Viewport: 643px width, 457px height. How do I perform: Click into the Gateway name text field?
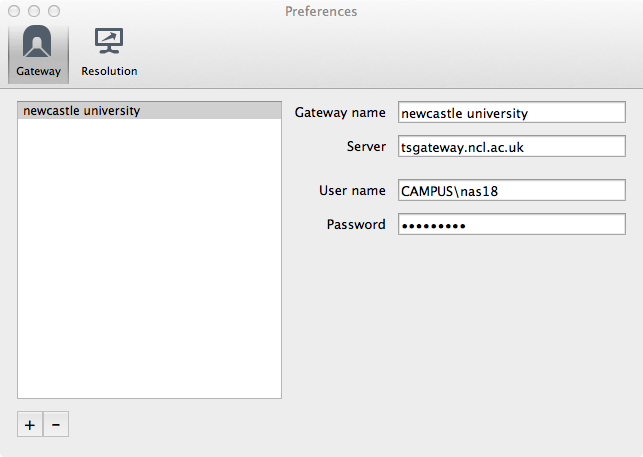(x=511, y=113)
